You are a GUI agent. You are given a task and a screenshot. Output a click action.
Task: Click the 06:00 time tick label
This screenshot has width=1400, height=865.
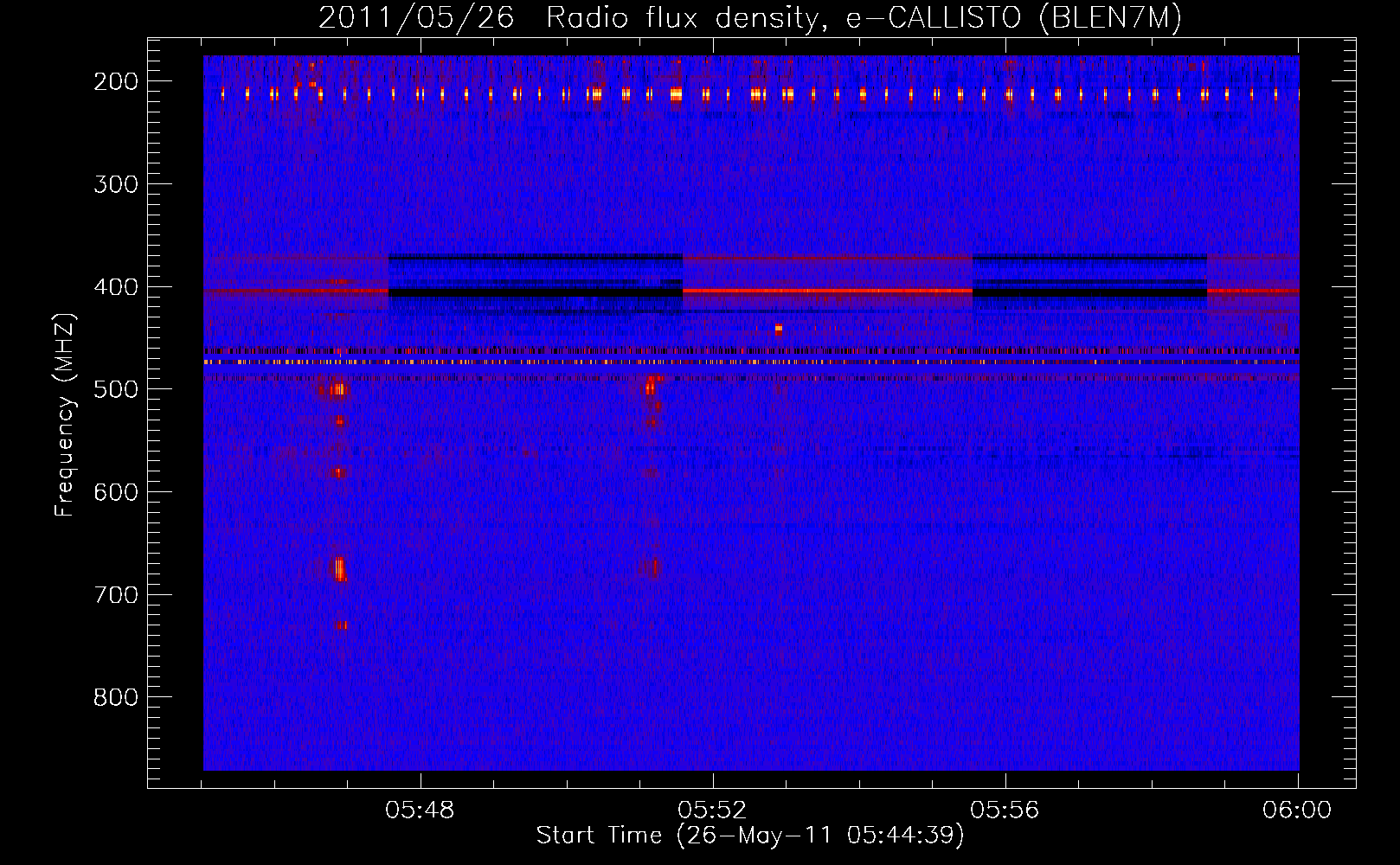1297,811
